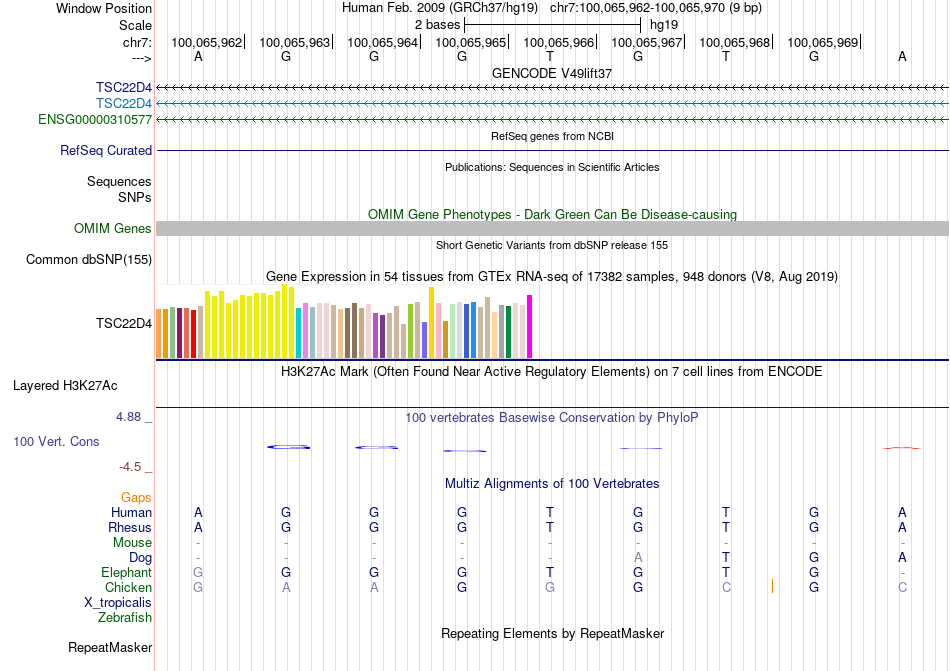
Task: Click the red negative PhyloP conservation mark
Action: click(902, 448)
